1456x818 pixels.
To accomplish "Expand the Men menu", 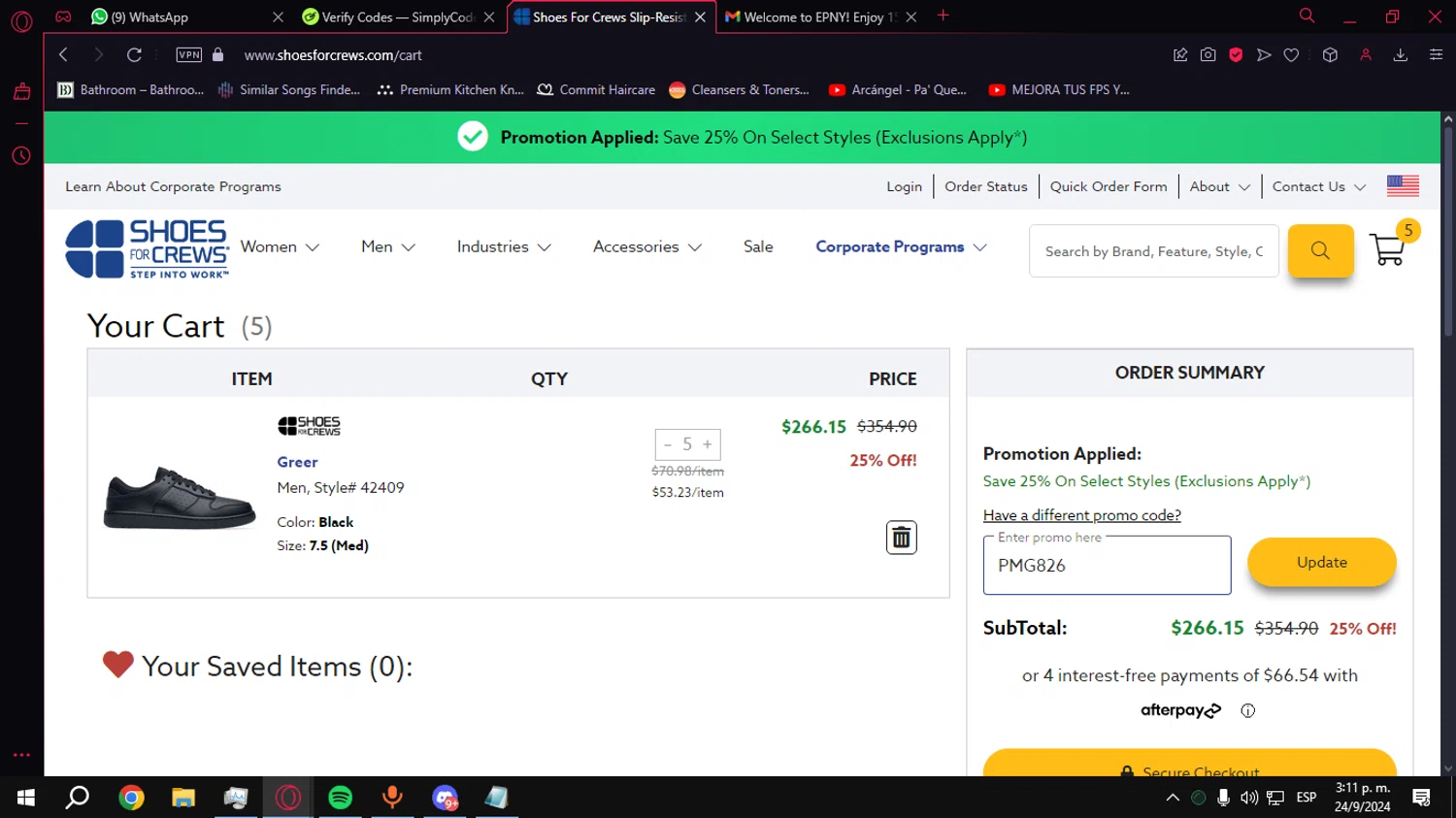I will coord(388,246).
